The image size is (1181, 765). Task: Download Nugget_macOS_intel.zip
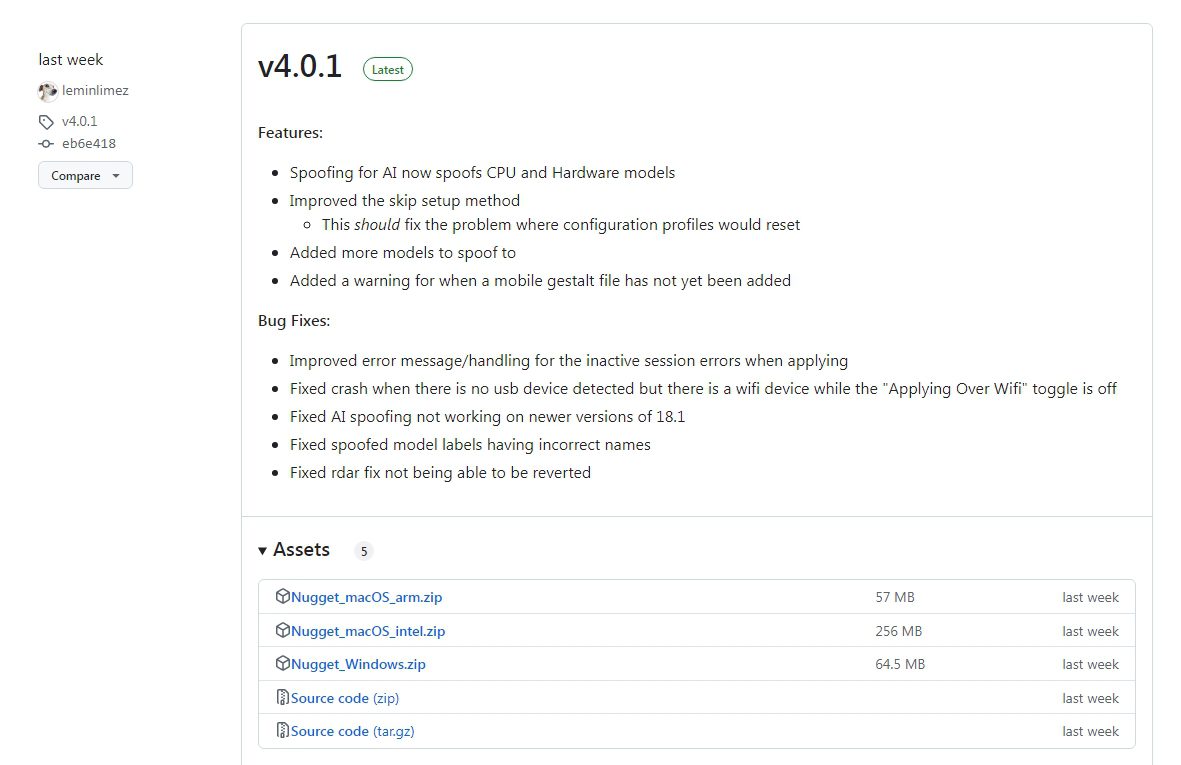[x=368, y=631]
